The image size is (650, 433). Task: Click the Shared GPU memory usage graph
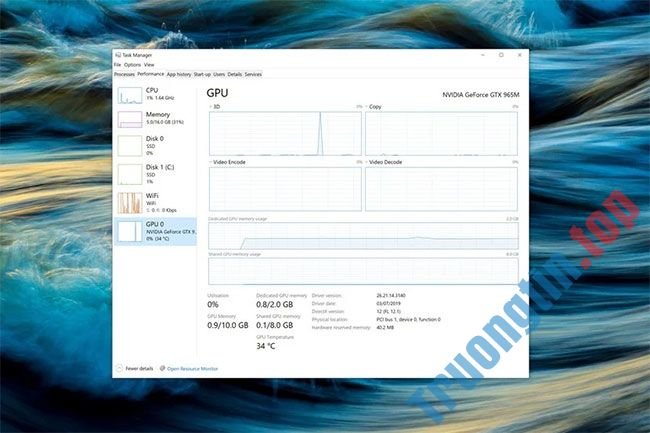(x=363, y=271)
